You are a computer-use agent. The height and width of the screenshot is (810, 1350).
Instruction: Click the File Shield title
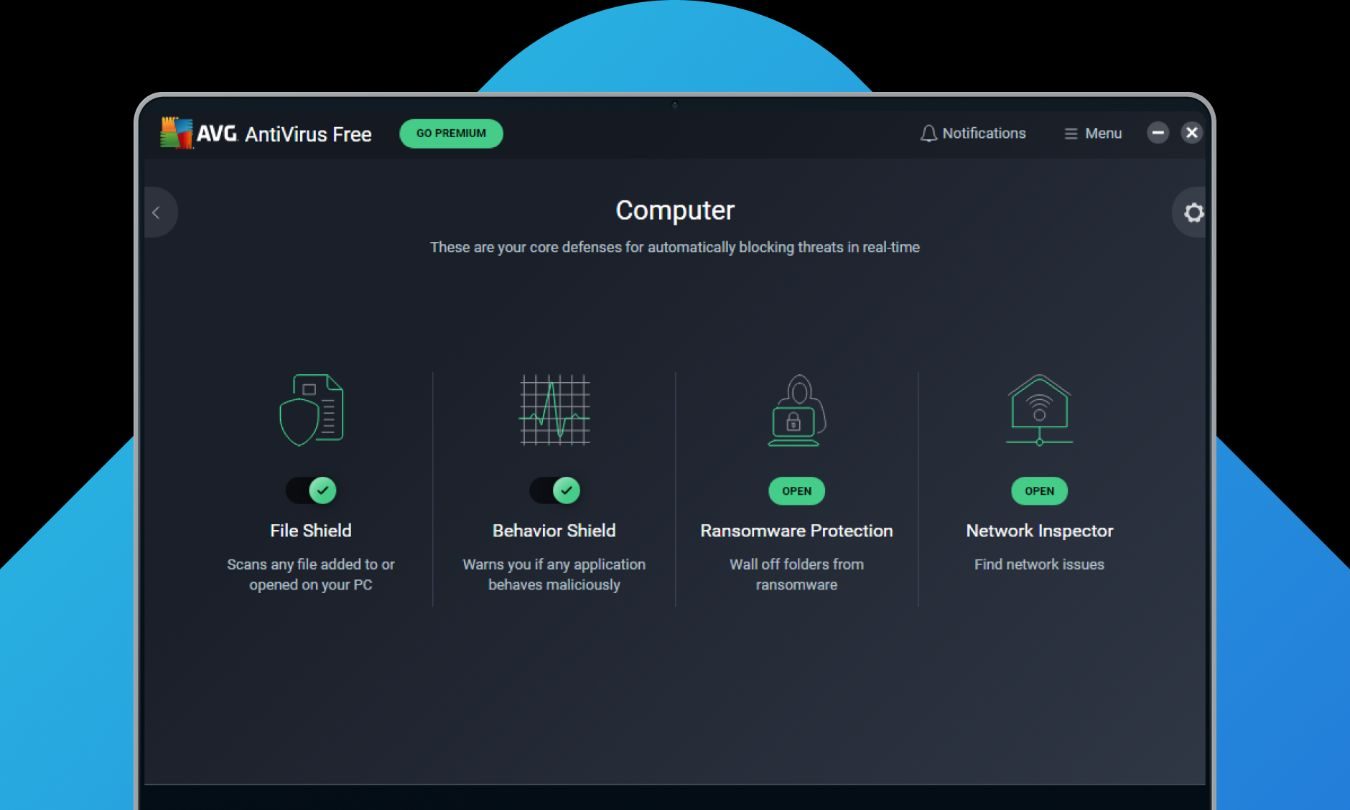311,531
